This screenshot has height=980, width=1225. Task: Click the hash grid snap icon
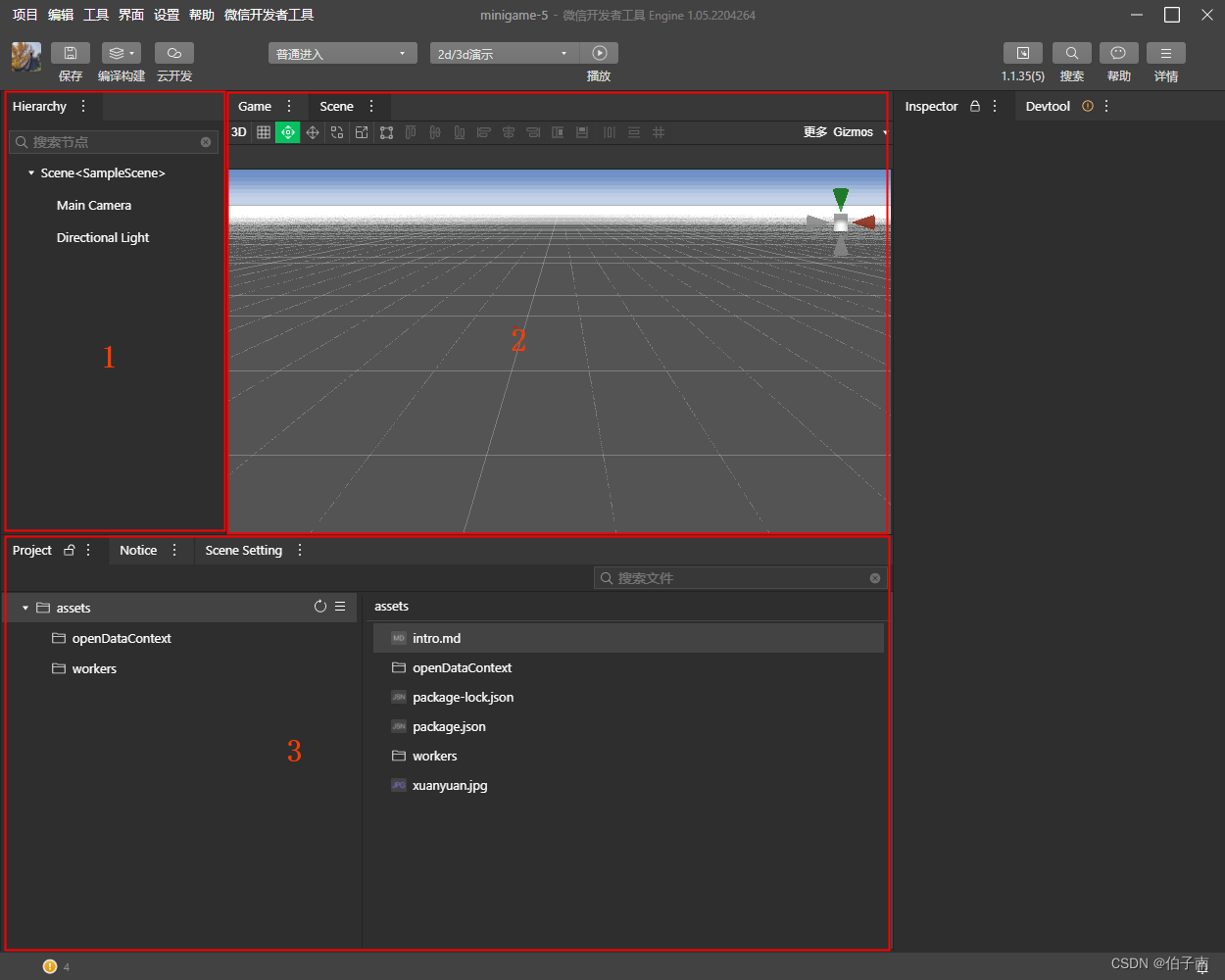(659, 132)
